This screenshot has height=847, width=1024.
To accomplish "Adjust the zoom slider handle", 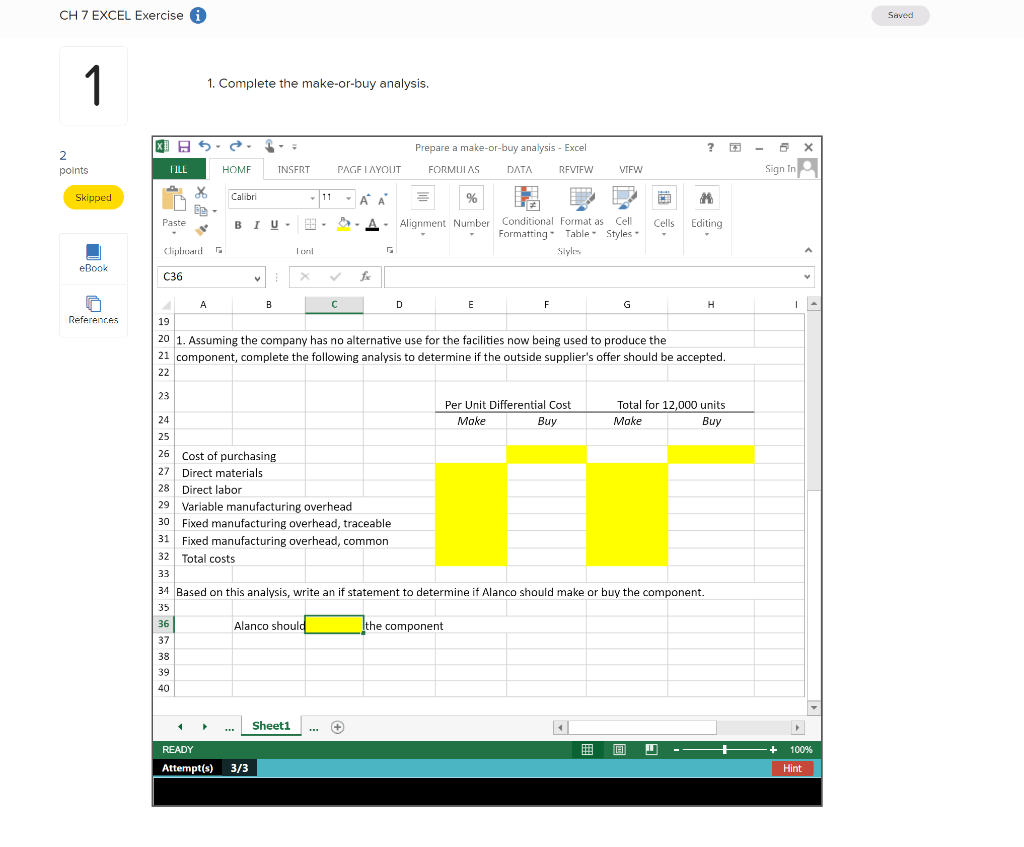I will click(725, 750).
